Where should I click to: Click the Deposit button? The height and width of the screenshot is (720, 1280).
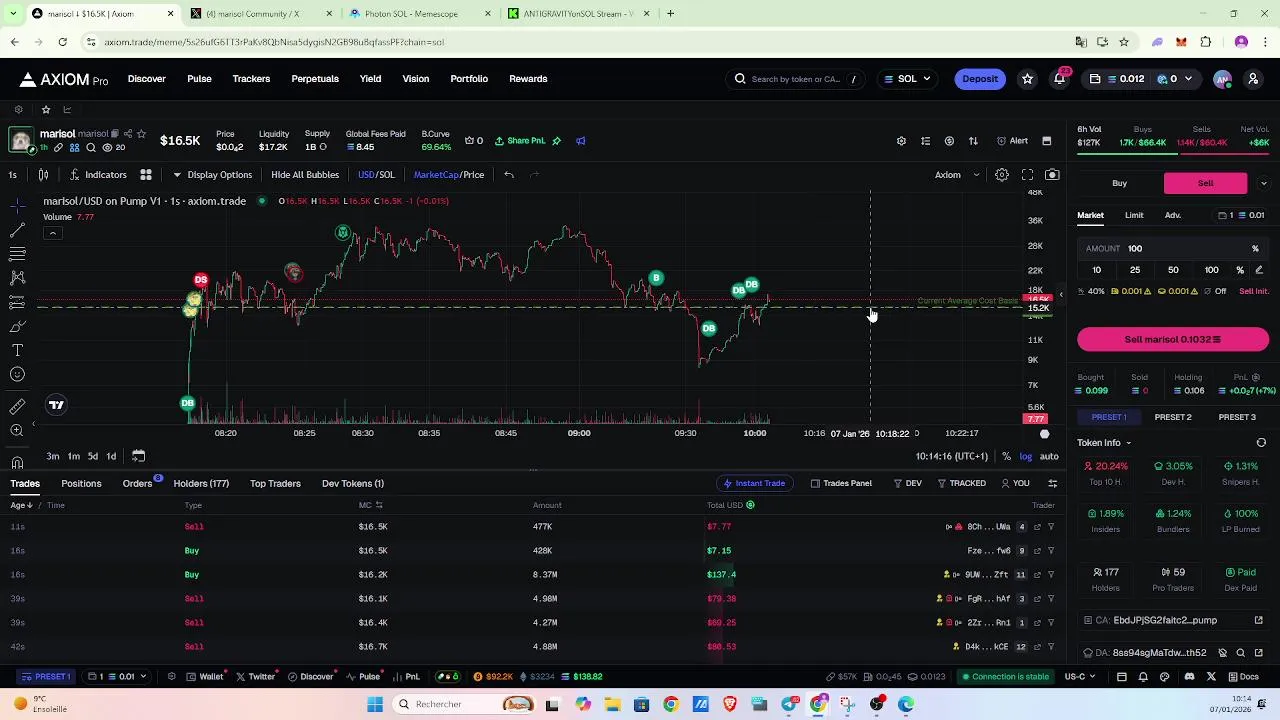coord(980,79)
